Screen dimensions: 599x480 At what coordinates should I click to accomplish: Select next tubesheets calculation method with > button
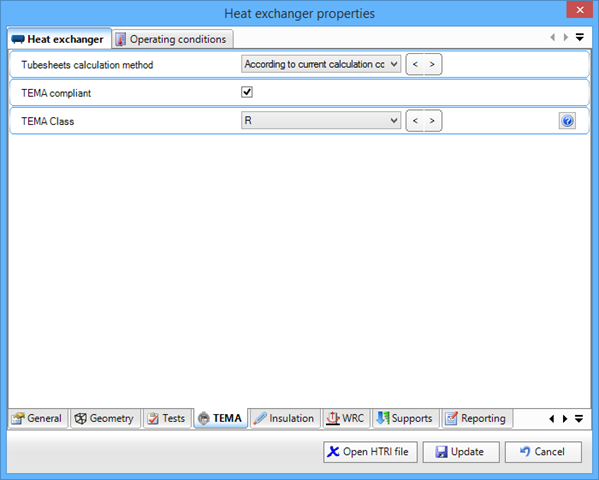[432, 64]
